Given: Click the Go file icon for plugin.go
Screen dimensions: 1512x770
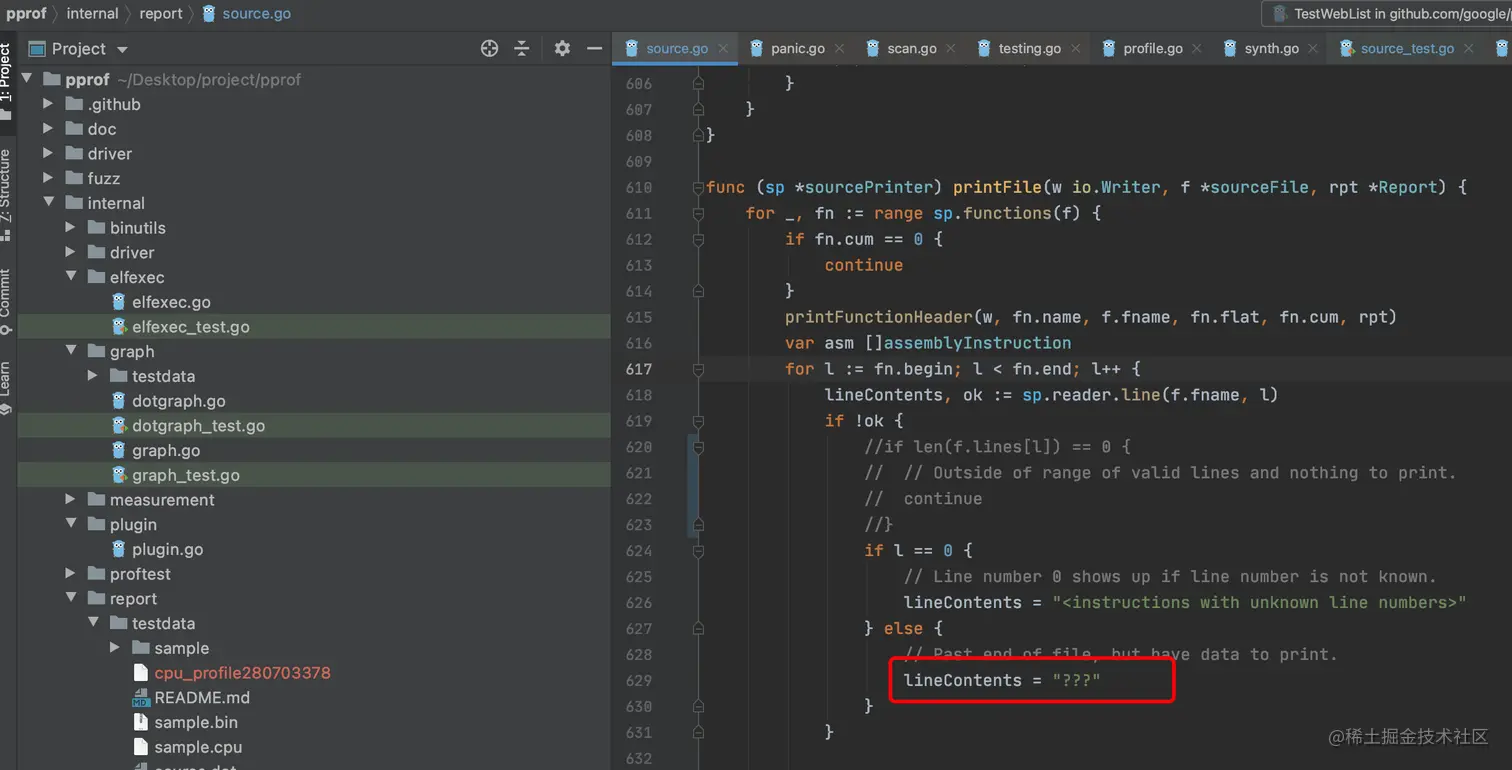Looking at the screenshot, I should [x=119, y=549].
